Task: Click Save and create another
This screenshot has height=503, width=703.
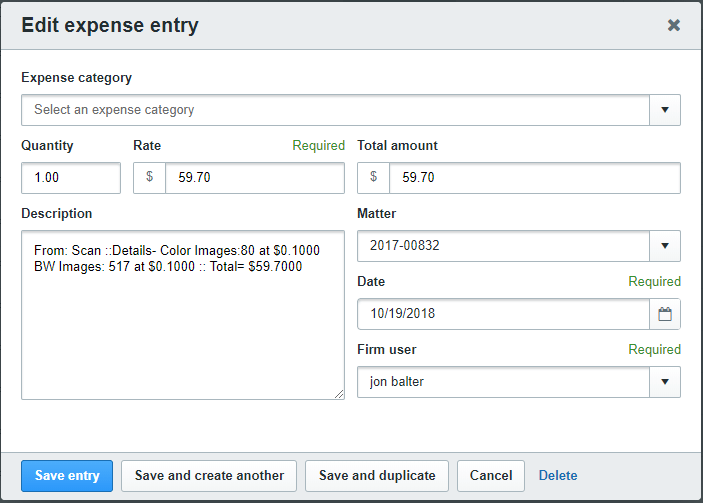Action: click(209, 476)
